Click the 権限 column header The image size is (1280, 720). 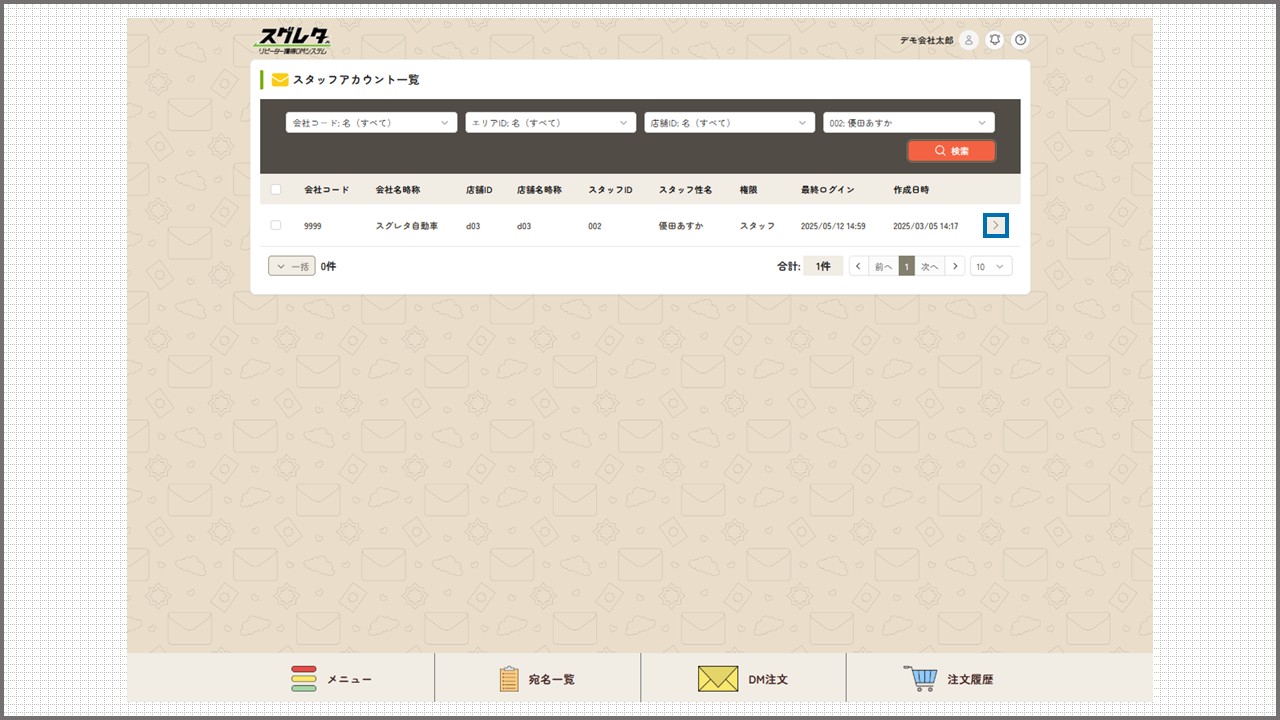click(749, 190)
